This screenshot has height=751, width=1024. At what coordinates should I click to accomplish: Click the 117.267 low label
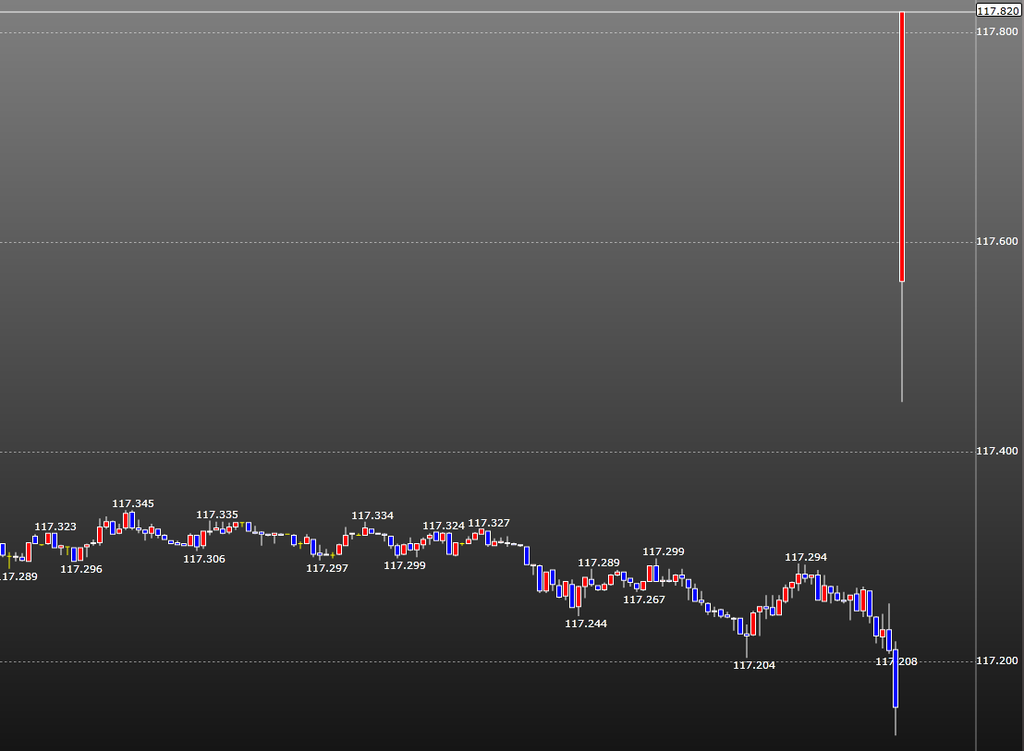tap(645, 599)
